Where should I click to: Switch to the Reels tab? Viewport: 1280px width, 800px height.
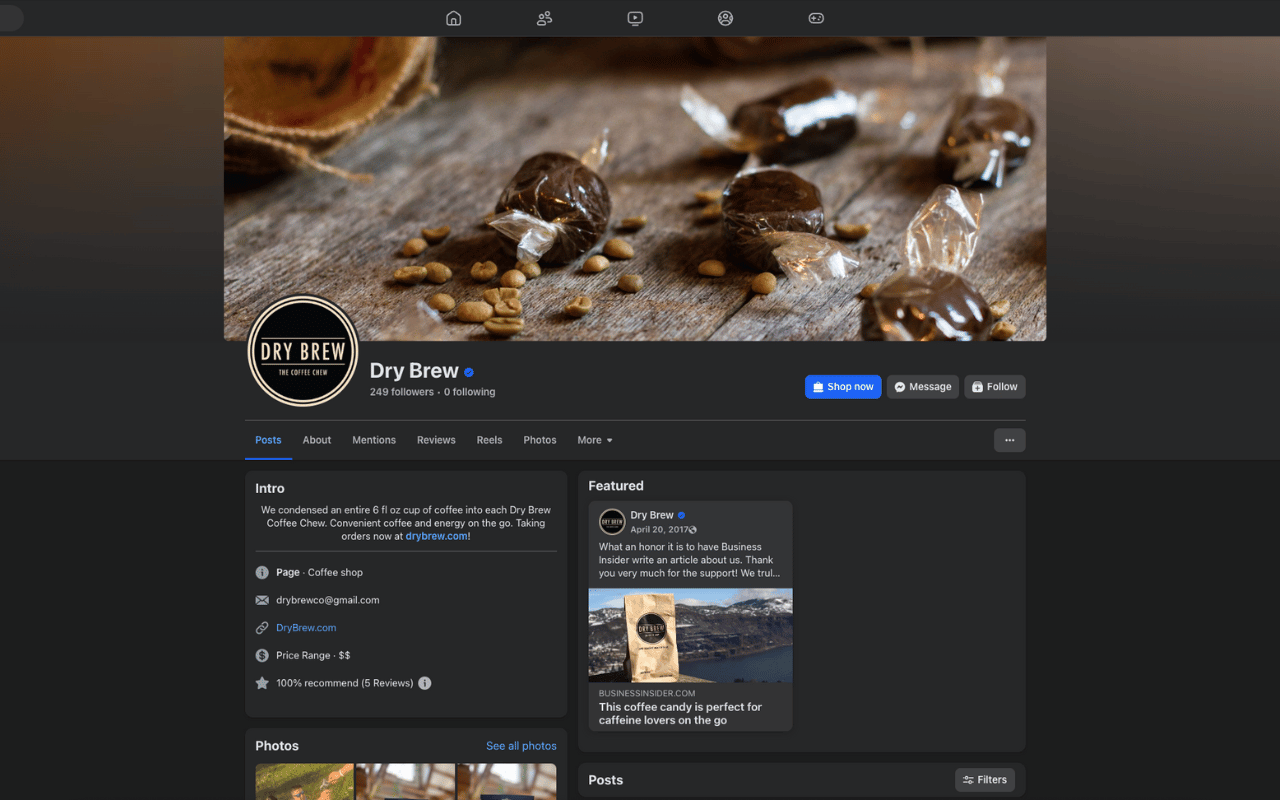coord(489,440)
